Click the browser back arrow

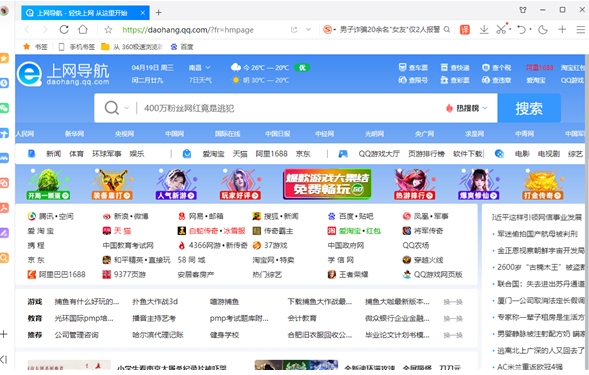(27, 30)
